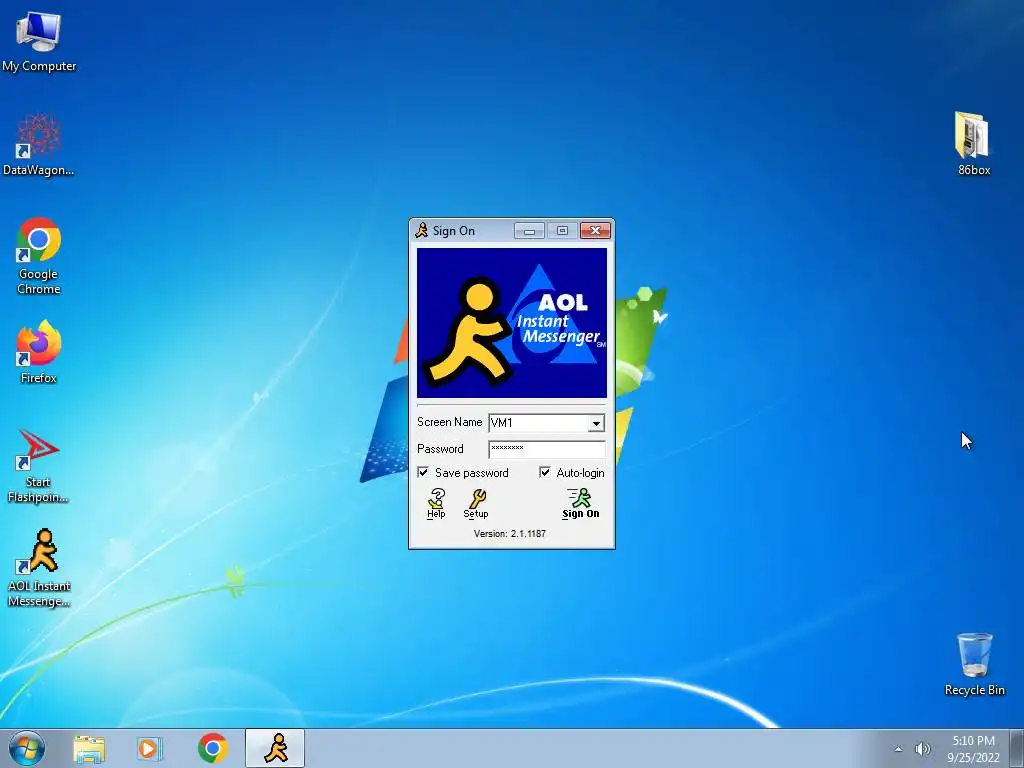Select the Firefox desktop shortcut
1024x768 pixels.
coord(39,353)
